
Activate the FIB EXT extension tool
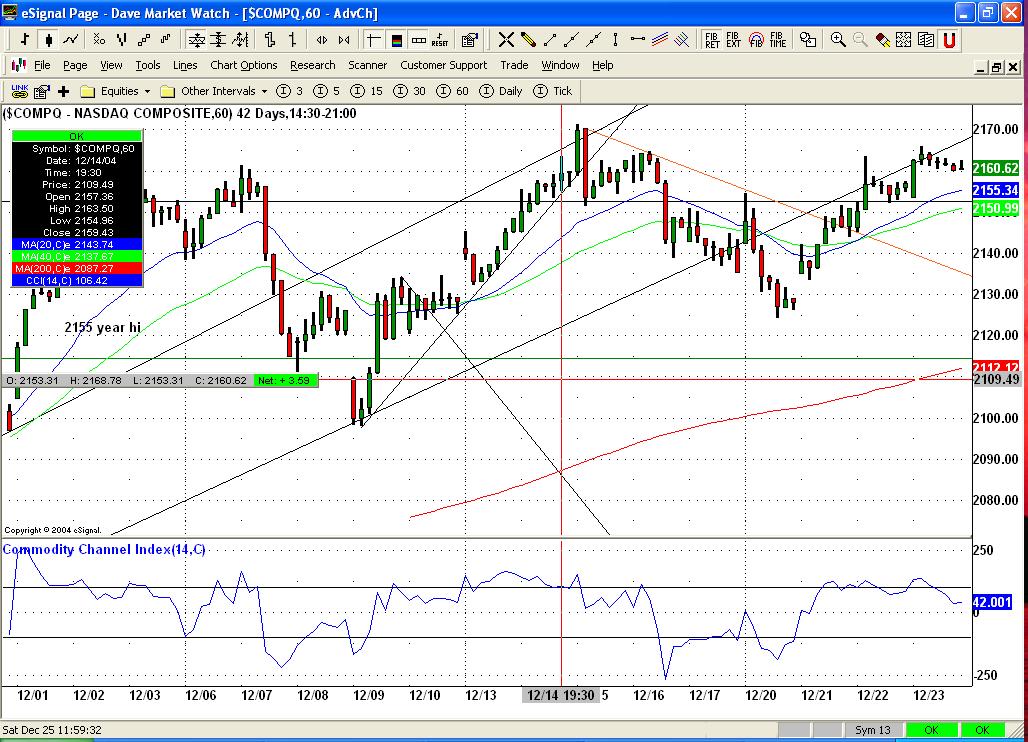click(733, 41)
